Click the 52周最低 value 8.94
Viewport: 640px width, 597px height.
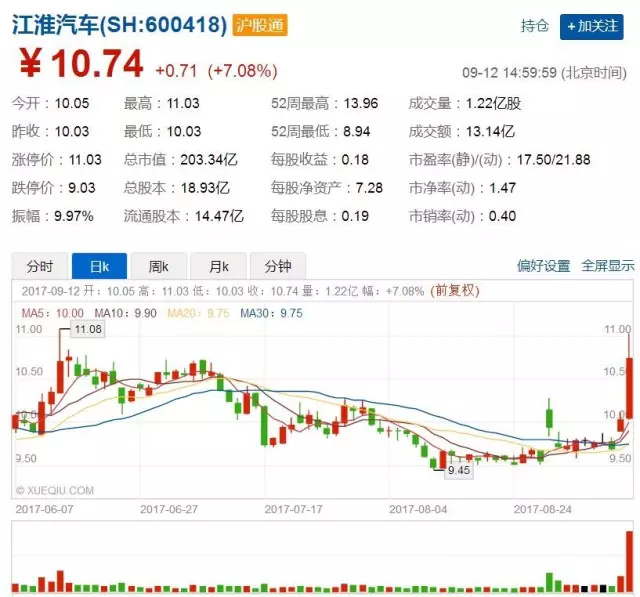[357, 131]
